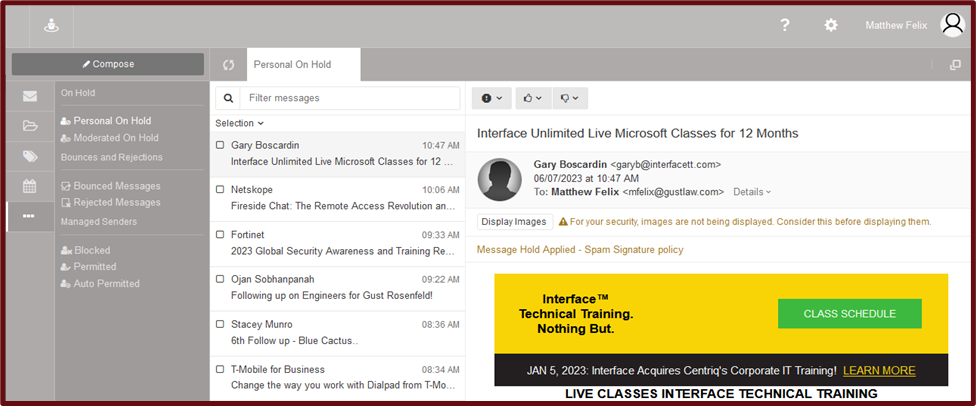Screen dimensions: 976x406
Task: Click sender address garyb@interfacett.com
Action: coord(665,165)
